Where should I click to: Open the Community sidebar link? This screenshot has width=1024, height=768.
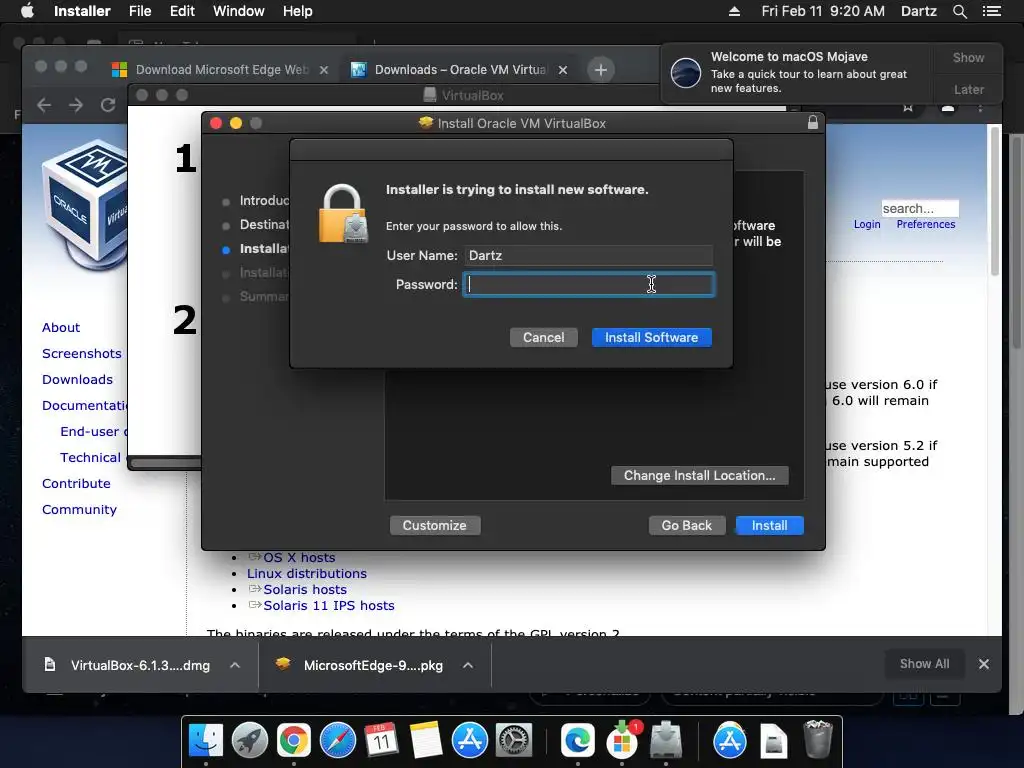79,509
